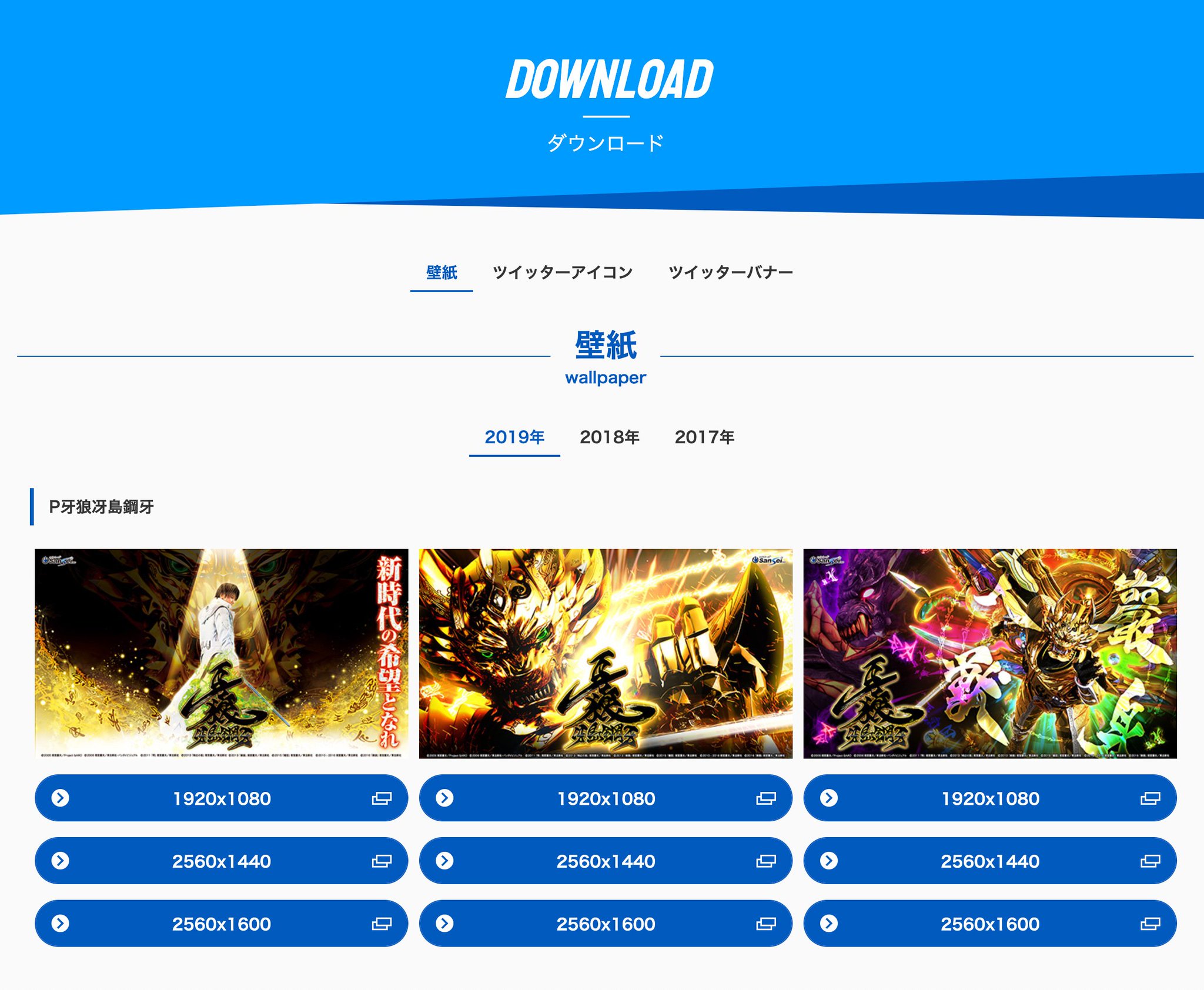Click arrow icon on second wallpaper's 2560x1600 button
Viewport: 1204px width, 990px height.
tap(444, 923)
